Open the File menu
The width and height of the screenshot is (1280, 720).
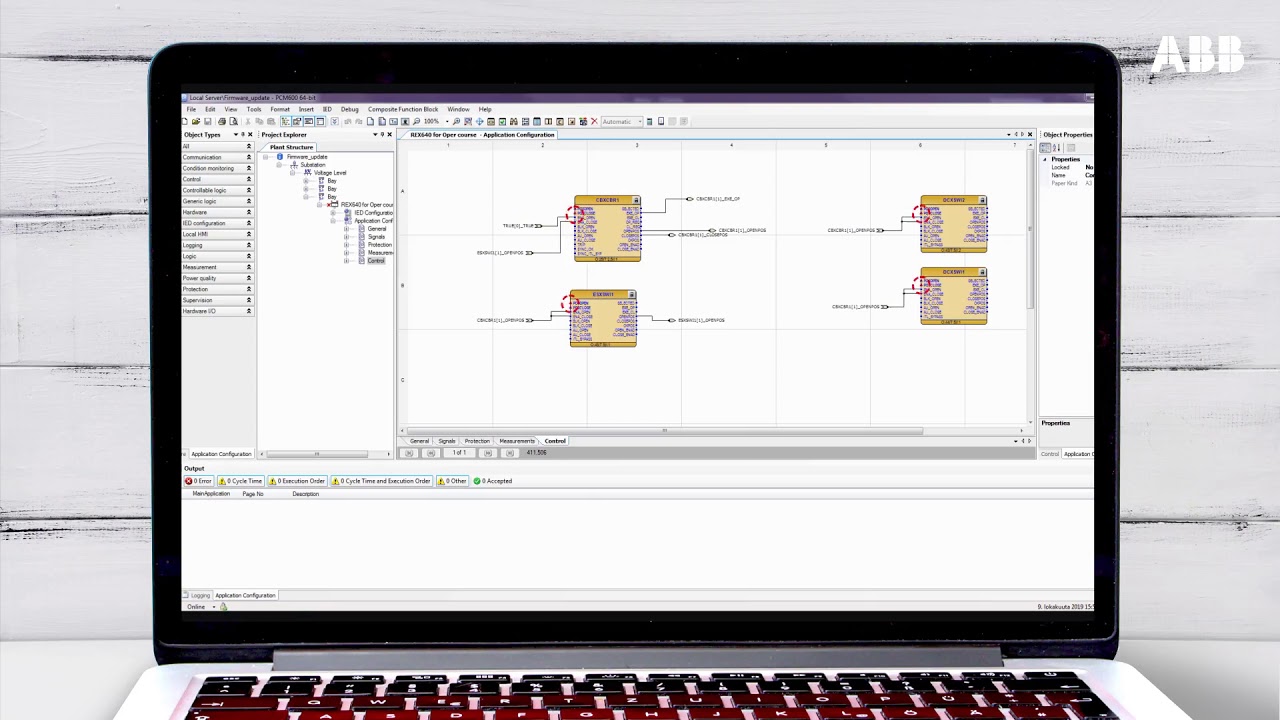(191, 109)
